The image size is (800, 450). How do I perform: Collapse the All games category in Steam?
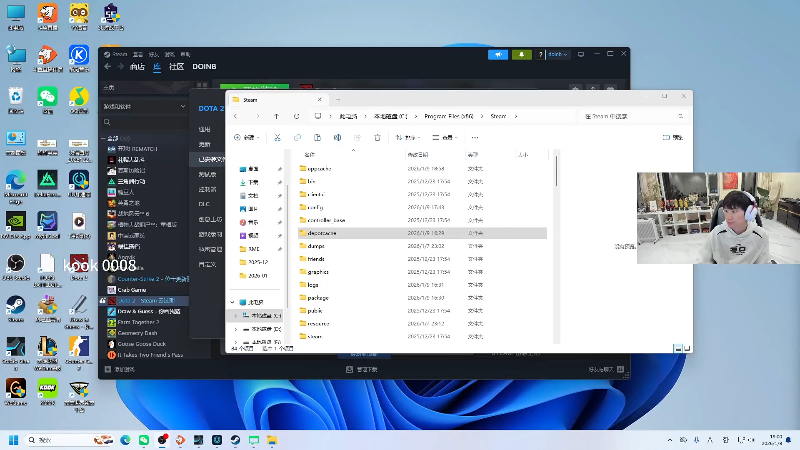click(x=104, y=138)
